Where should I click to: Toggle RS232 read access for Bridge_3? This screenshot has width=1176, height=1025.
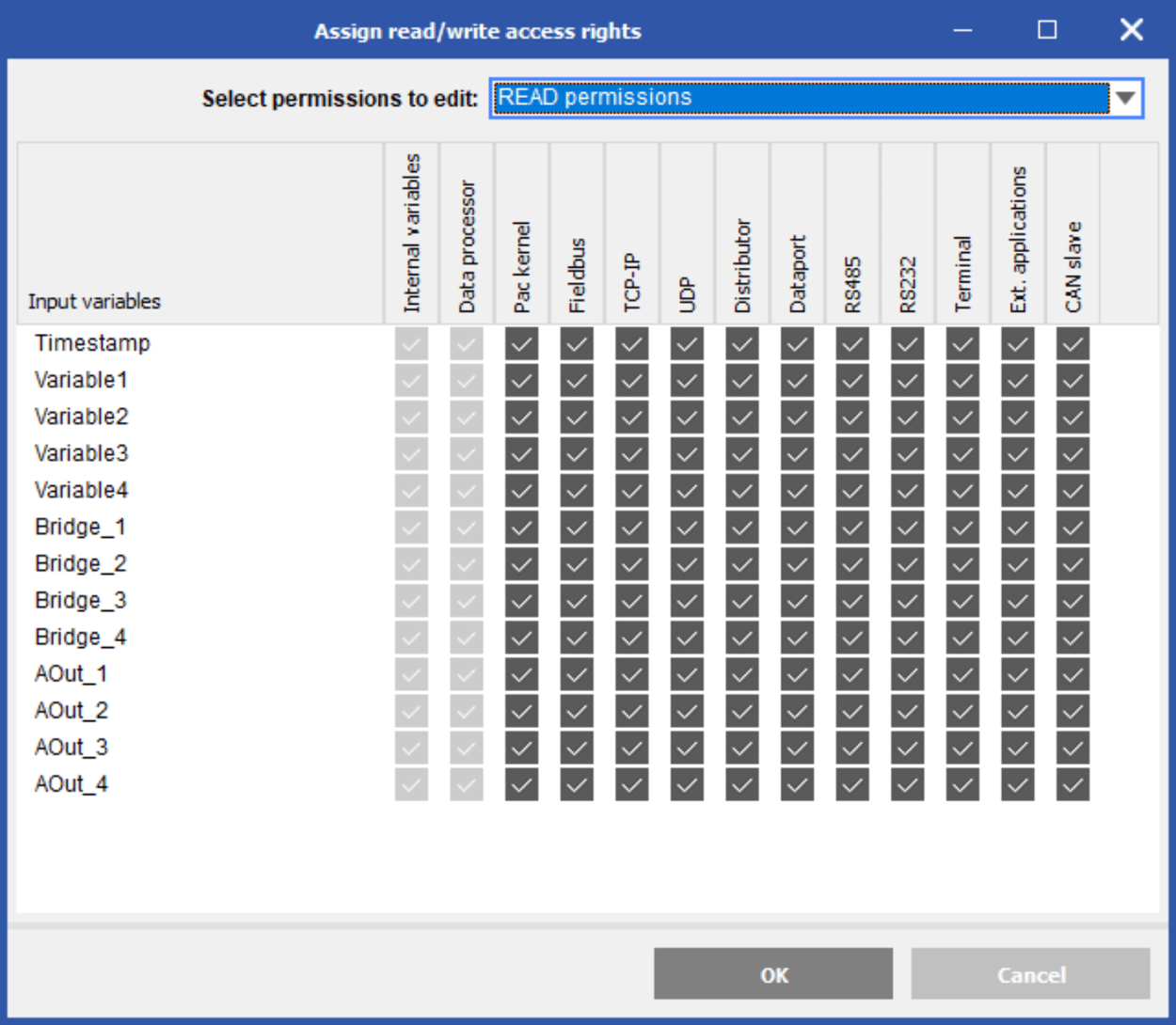[907, 600]
